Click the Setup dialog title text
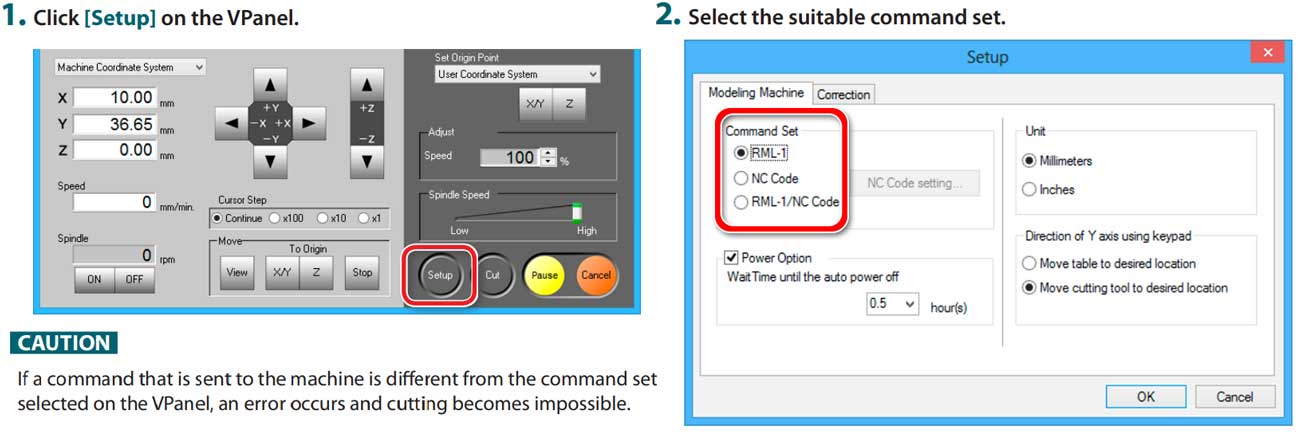This screenshot has height=432, width=1300. 987,57
